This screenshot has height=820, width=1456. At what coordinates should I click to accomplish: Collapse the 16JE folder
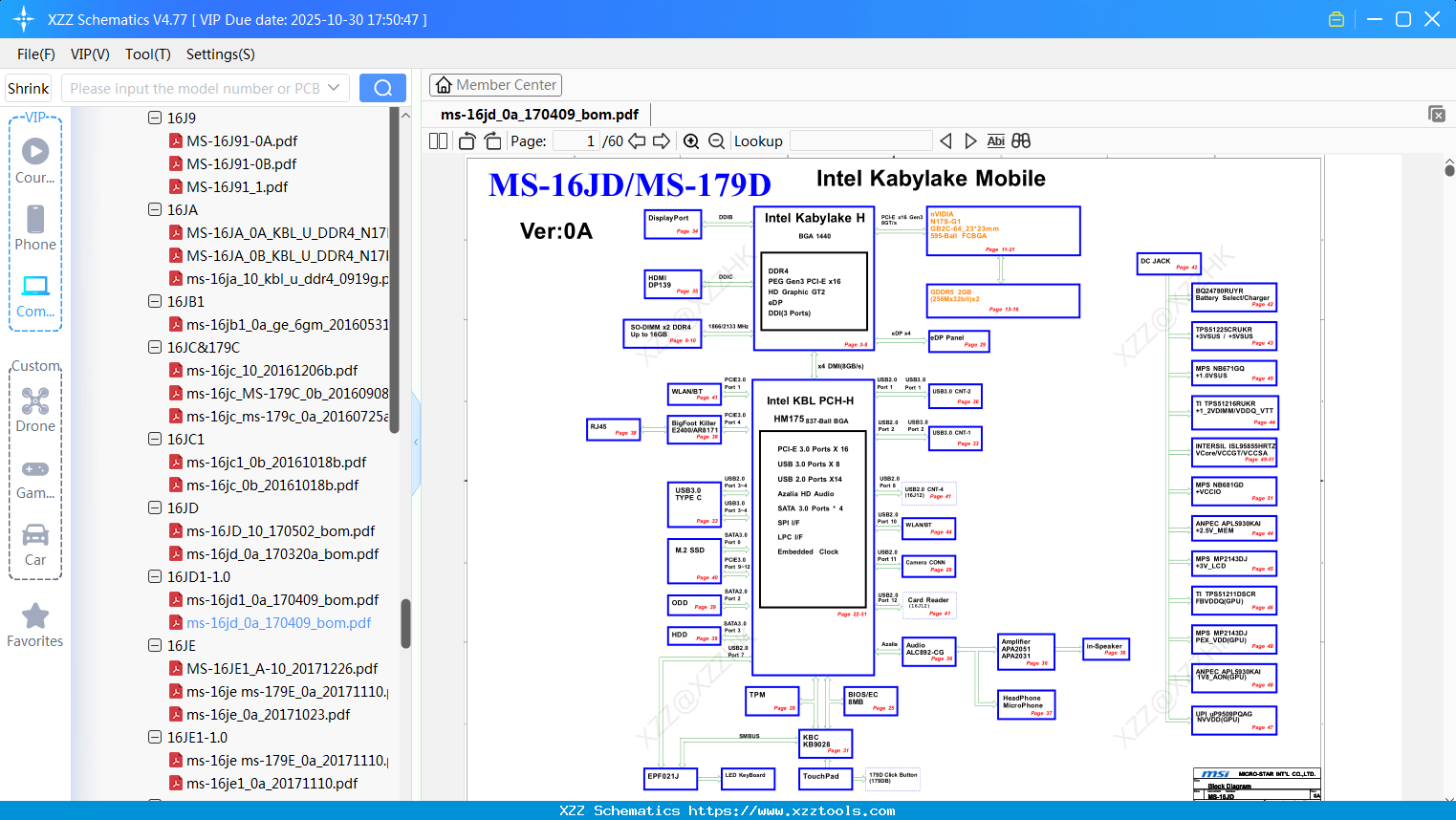click(155, 645)
